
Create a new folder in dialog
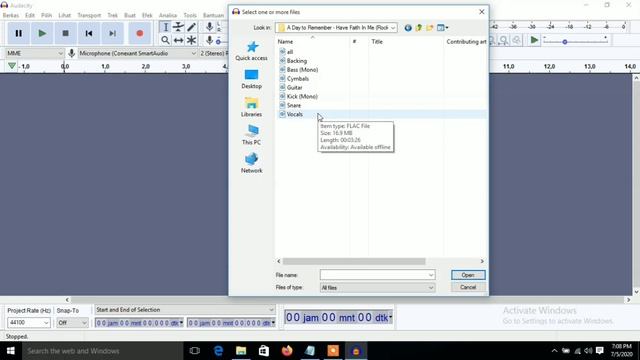(429, 28)
